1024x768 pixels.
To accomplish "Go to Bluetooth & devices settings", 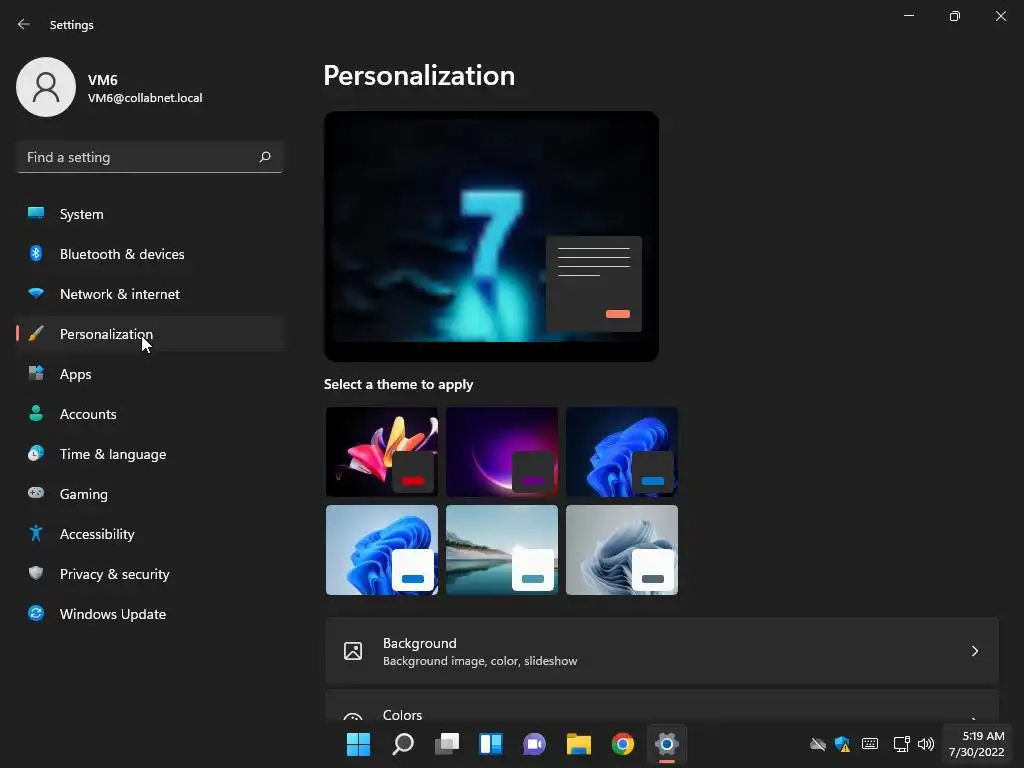I will [x=150, y=254].
